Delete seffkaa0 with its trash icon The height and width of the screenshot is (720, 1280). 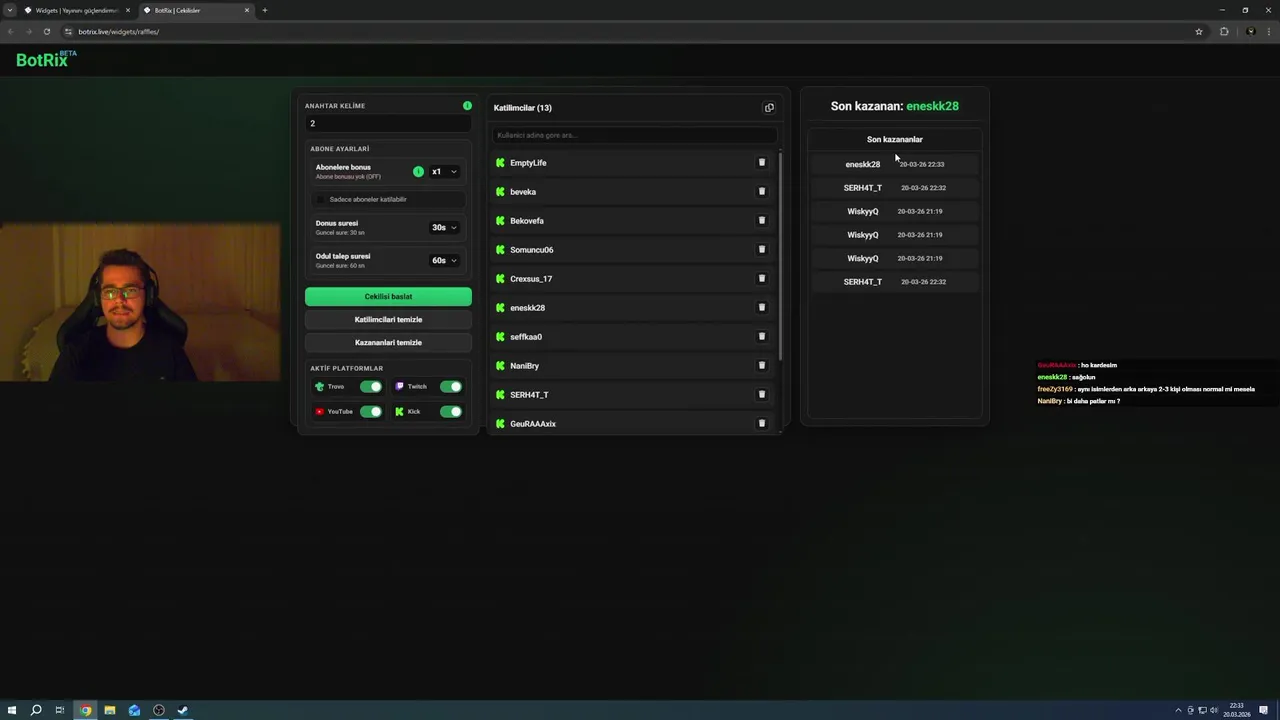(761, 336)
